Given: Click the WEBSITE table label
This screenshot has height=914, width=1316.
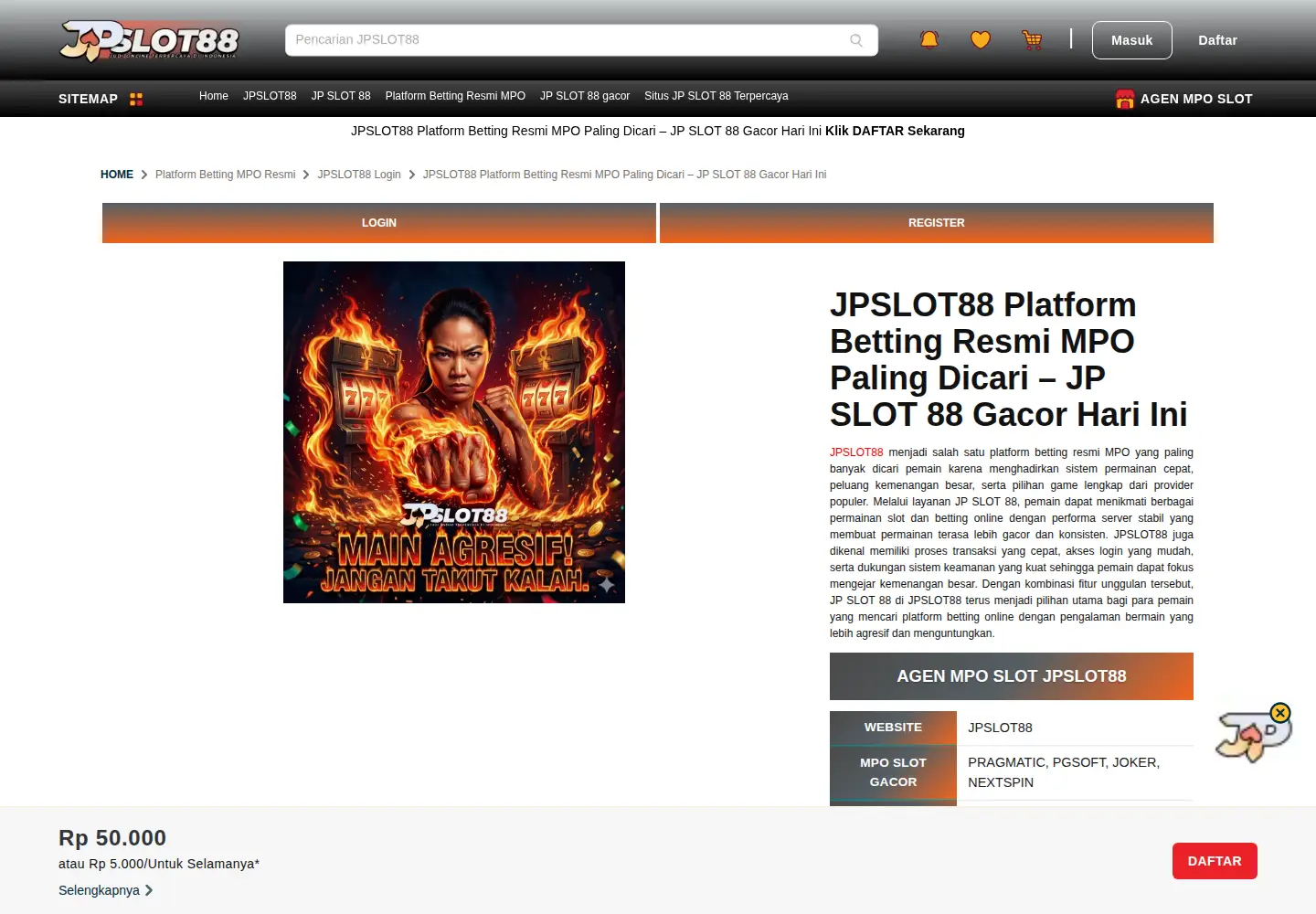Looking at the screenshot, I should [893, 728].
